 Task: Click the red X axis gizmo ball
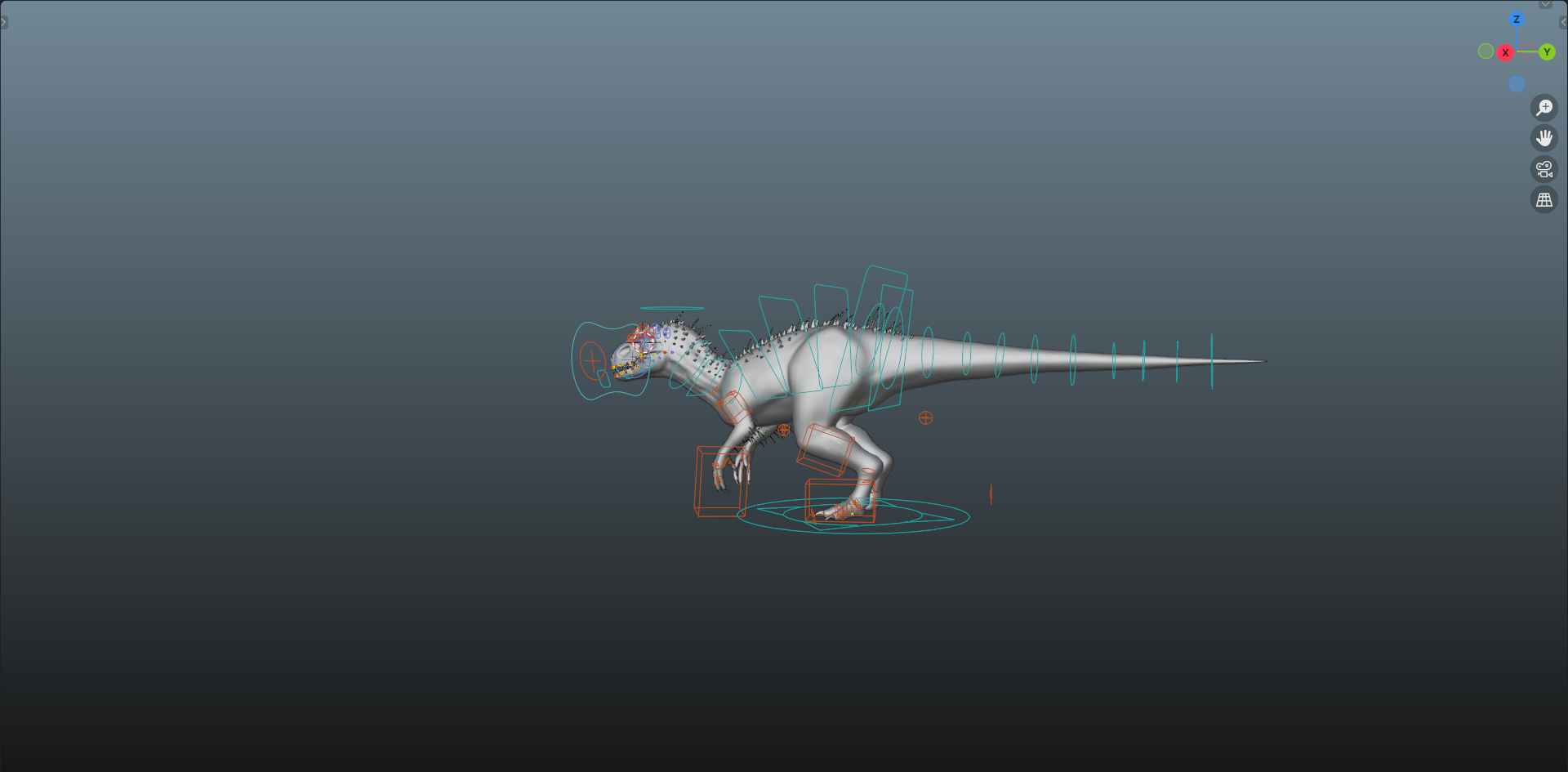click(x=1505, y=52)
